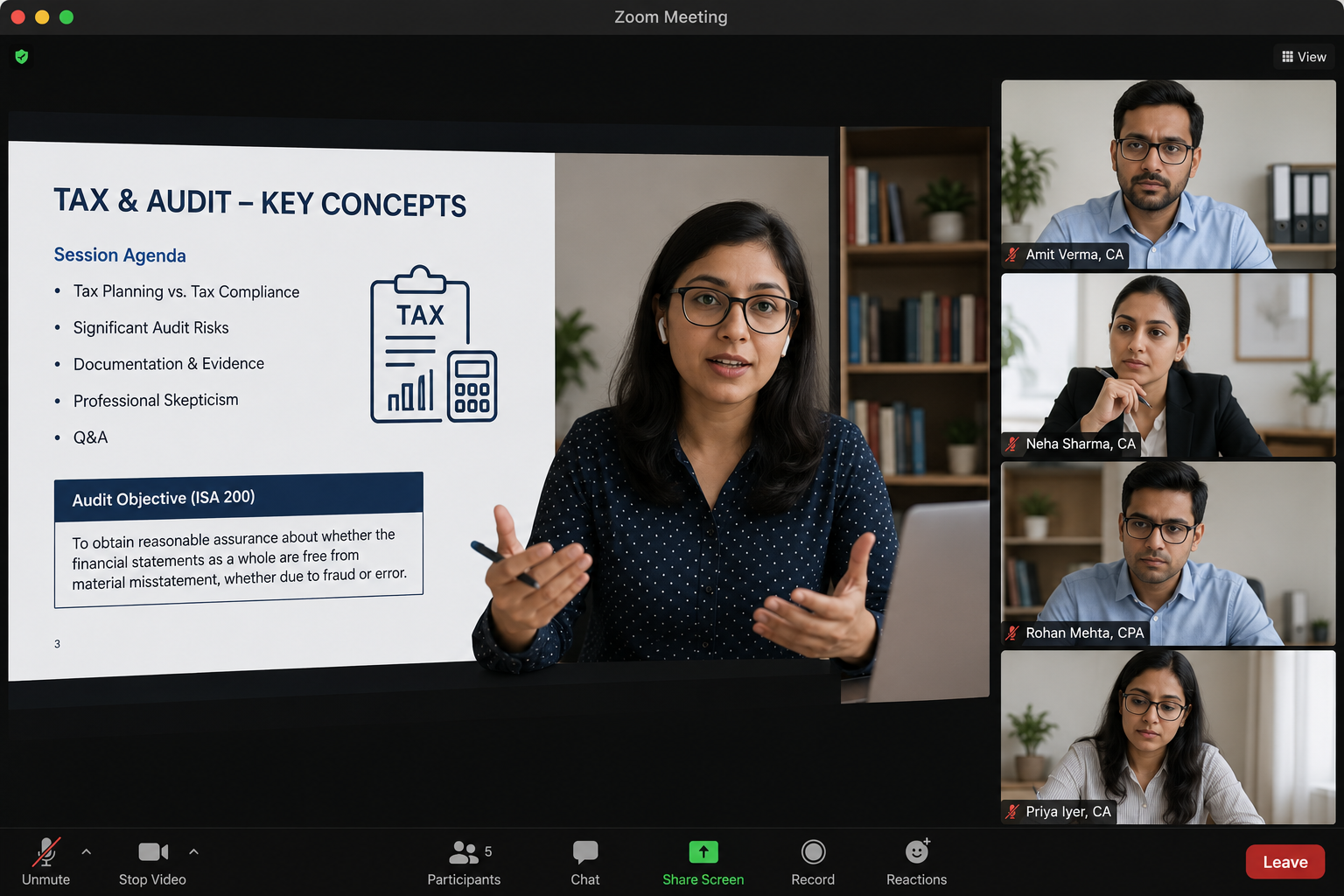Click the Neha Sharma, CA name label
Image resolution: width=1344 pixels, height=896 pixels.
point(1081,444)
